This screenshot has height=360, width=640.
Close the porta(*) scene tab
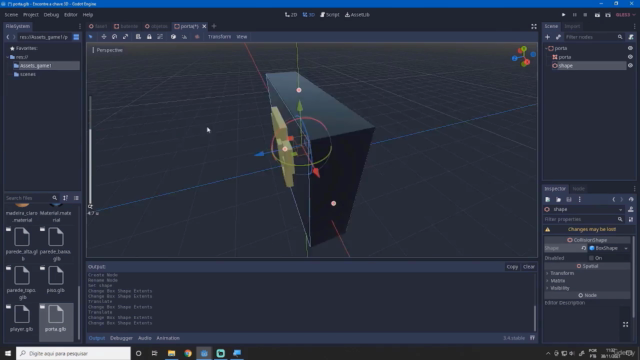pos(204,26)
